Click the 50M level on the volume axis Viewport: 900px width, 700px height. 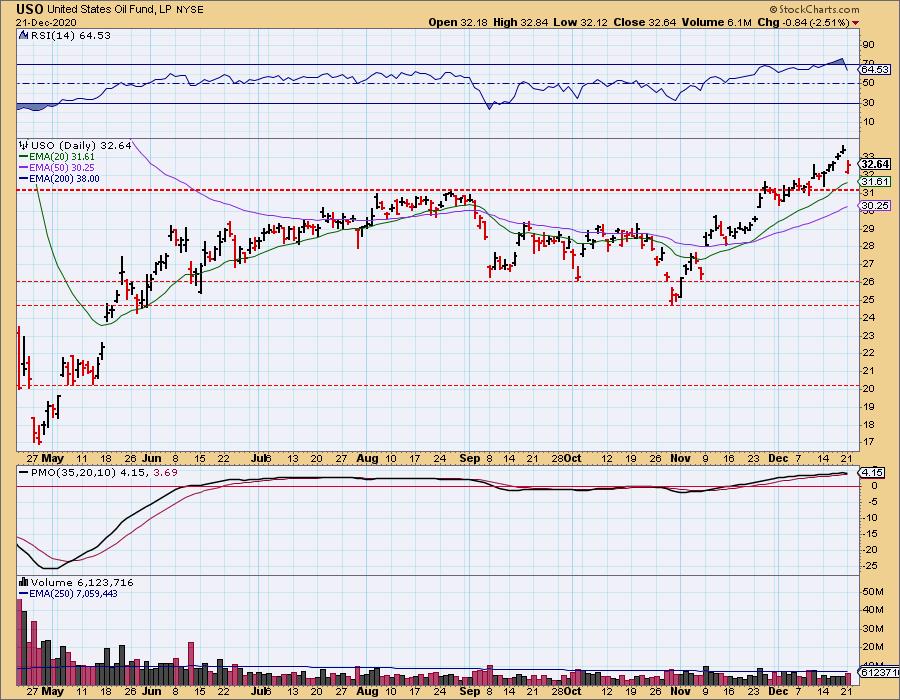tap(872, 592)
